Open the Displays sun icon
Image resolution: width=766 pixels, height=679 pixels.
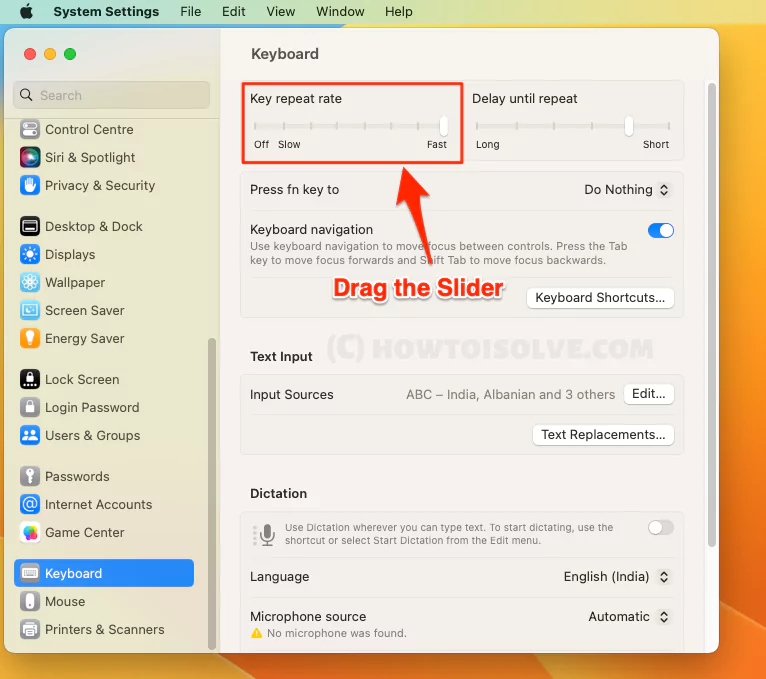point(30,254)
